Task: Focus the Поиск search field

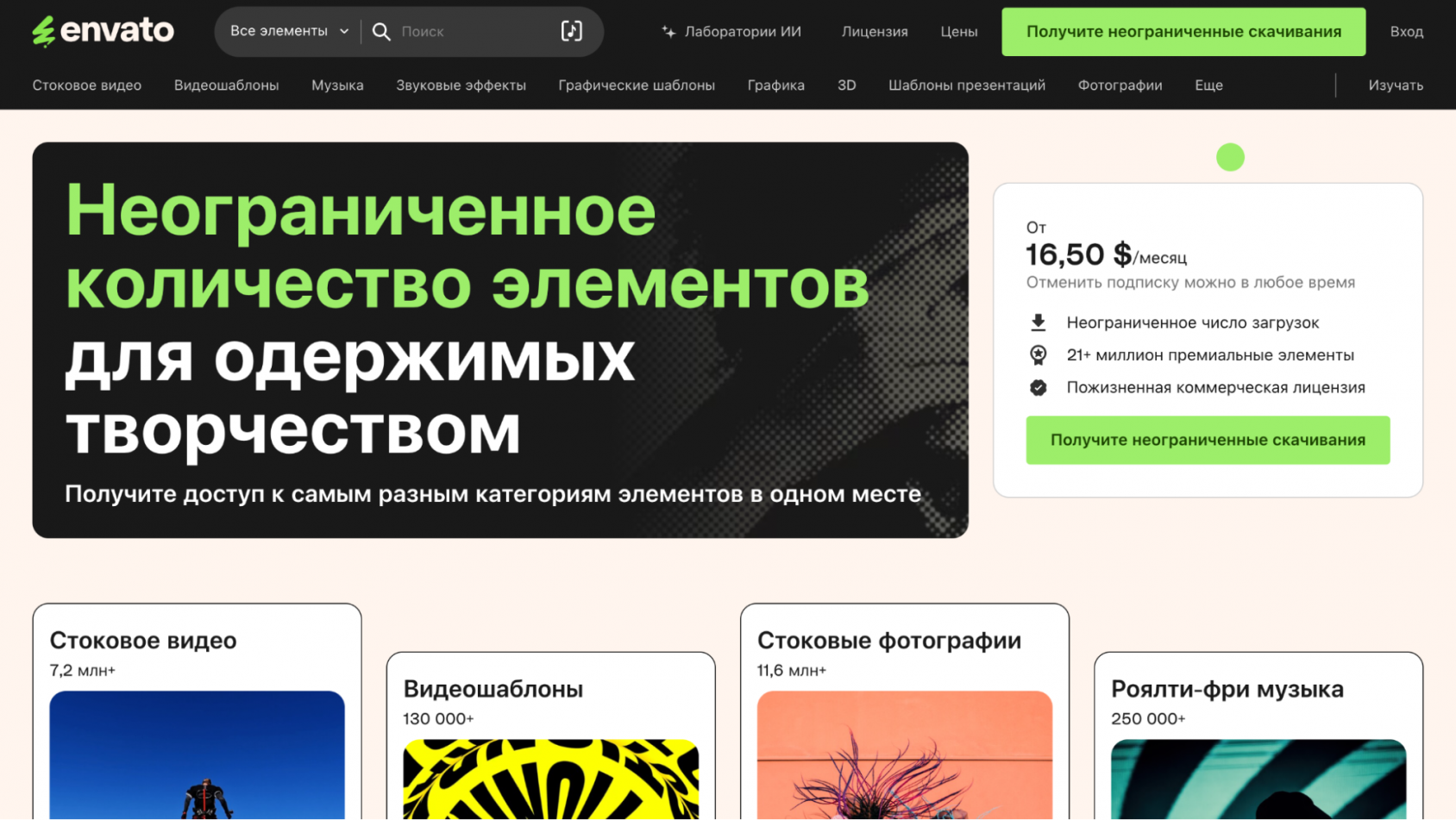Action: [474, 32]
